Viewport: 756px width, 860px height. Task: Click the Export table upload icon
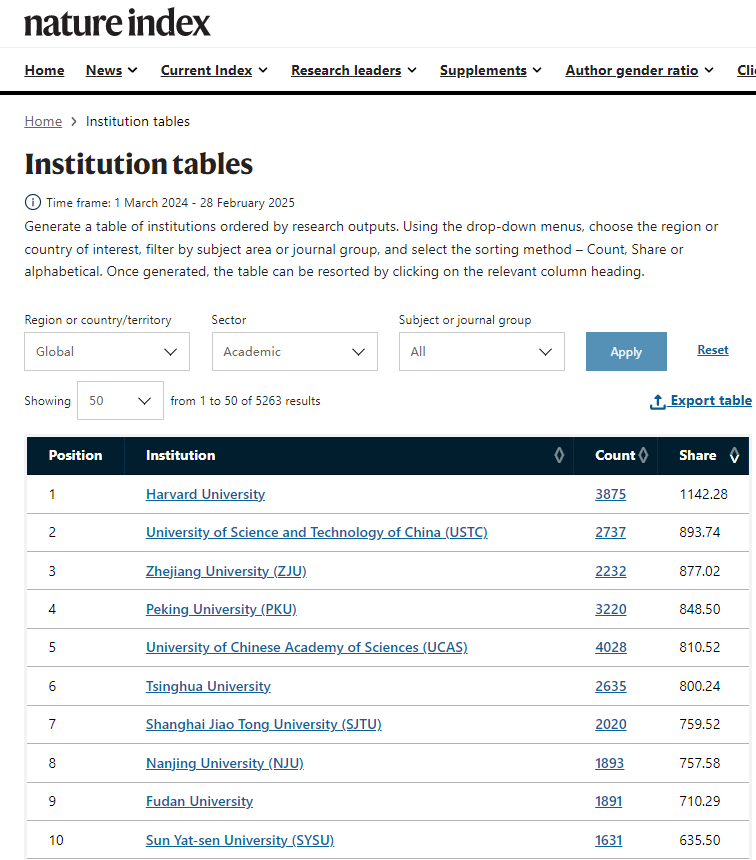[658, 401]
